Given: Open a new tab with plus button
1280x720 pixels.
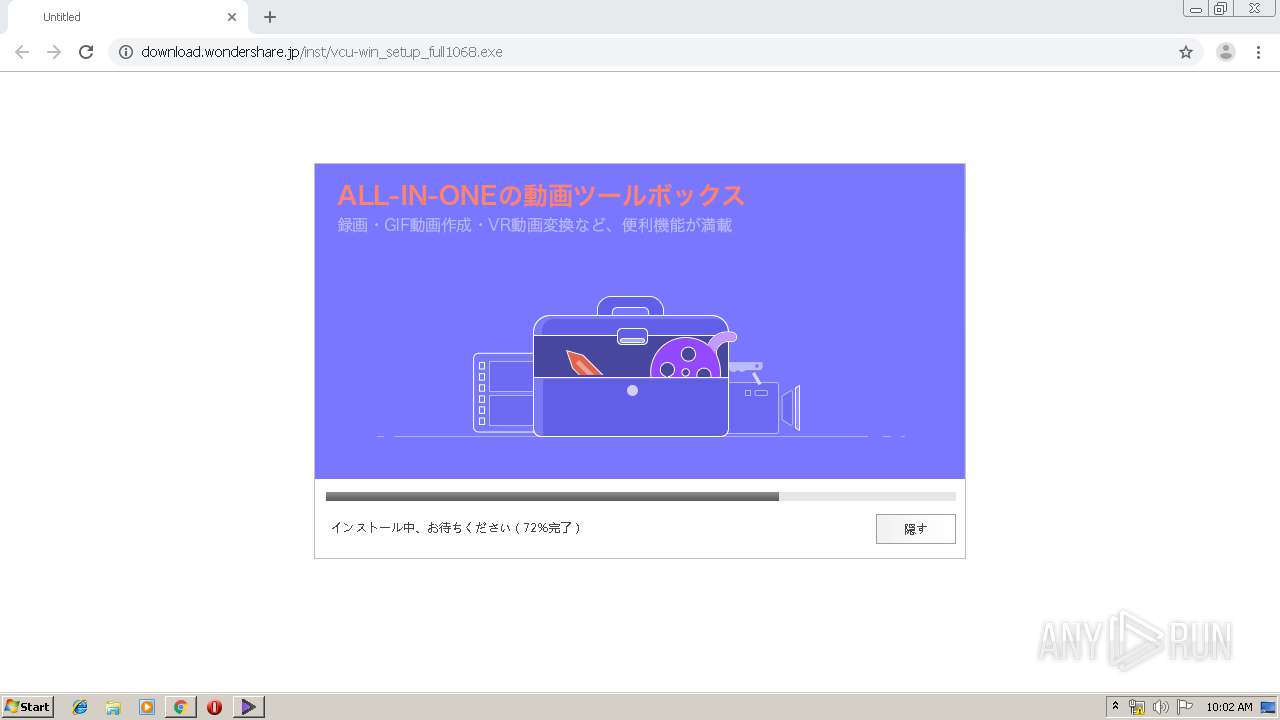Looking at the screenshot, I should coord(270,17).
